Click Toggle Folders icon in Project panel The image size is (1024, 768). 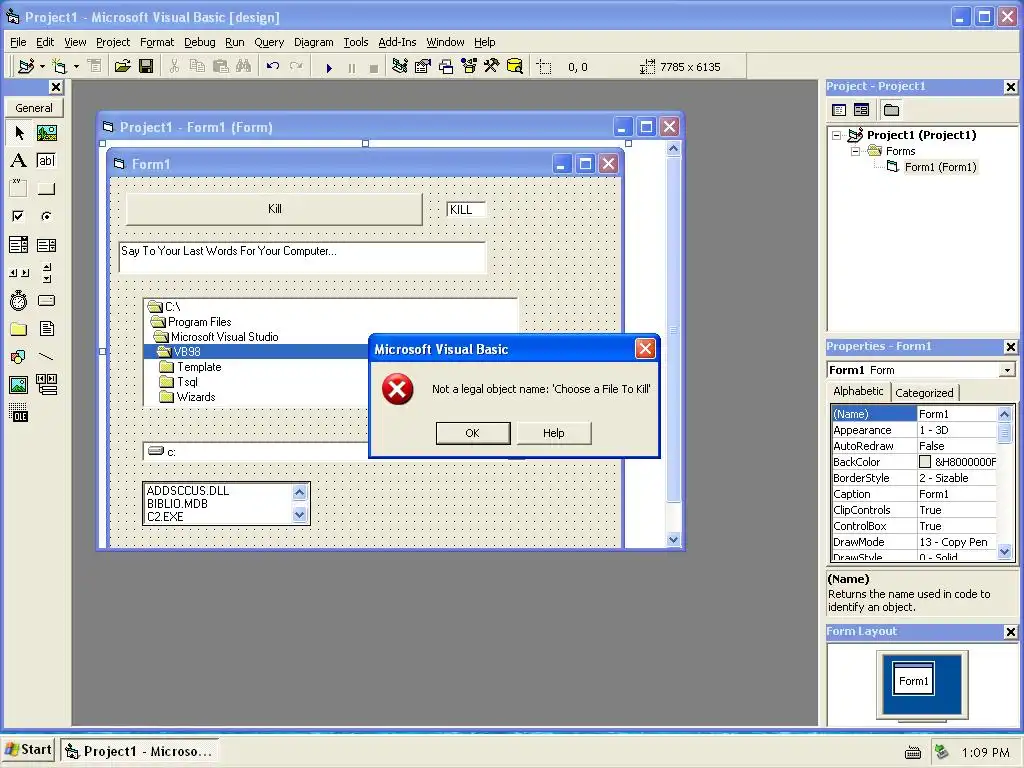pyautogui.click(x=891, y=110)
